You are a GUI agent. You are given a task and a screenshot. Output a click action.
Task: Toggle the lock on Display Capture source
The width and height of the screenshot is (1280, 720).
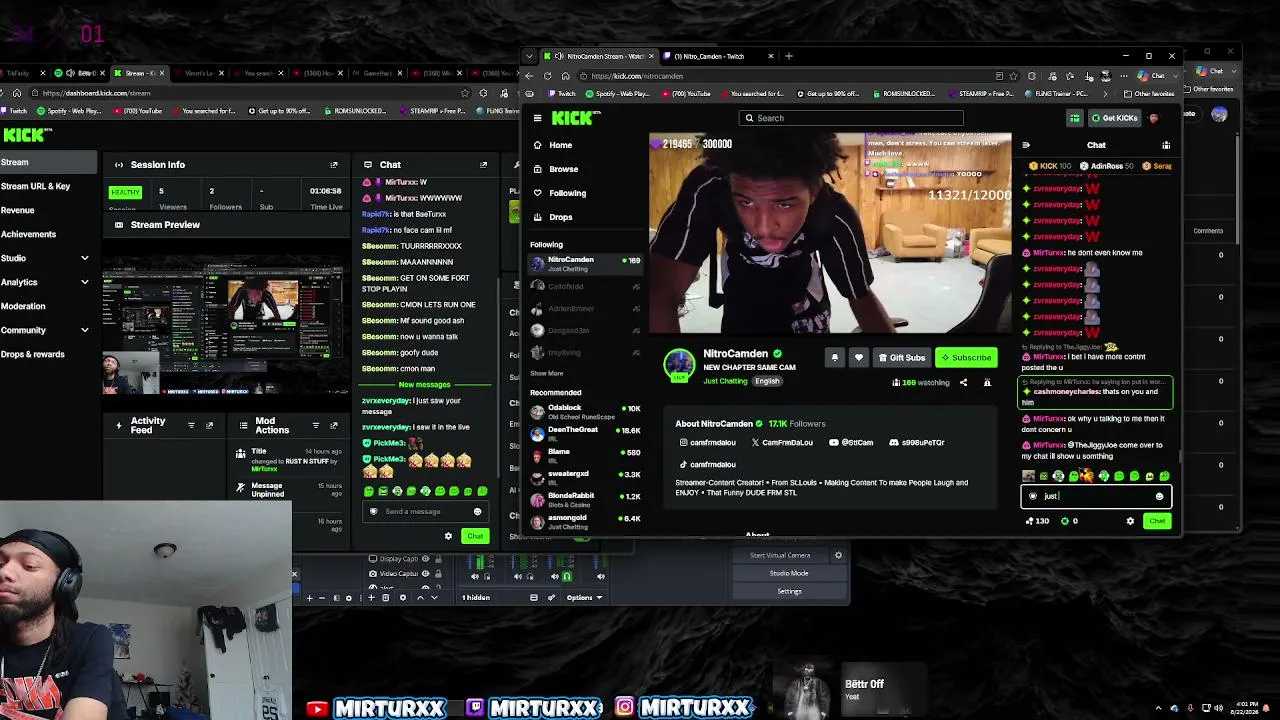tap(439, 559)
